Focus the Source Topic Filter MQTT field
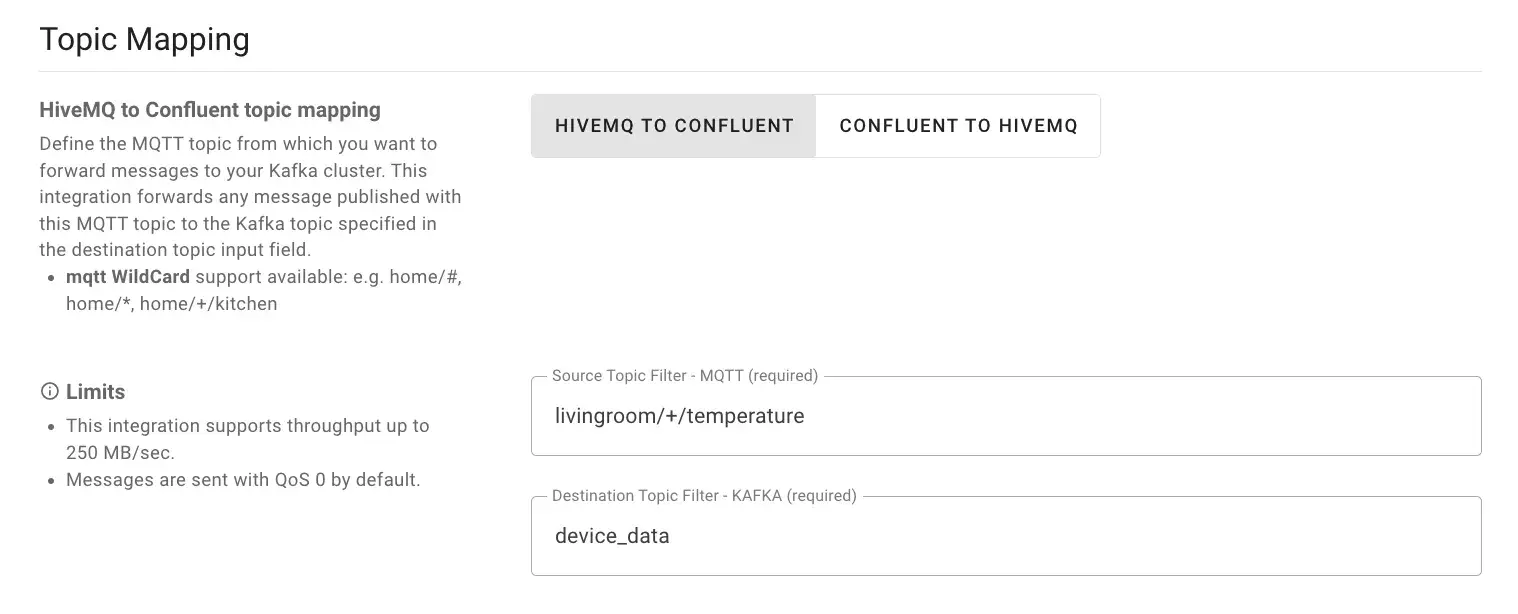This screenshot has width=1518, height=614. [x=1006, y=416]
